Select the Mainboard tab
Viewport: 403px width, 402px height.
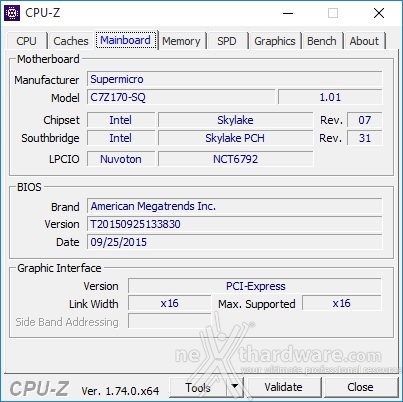tap(125, 40)
